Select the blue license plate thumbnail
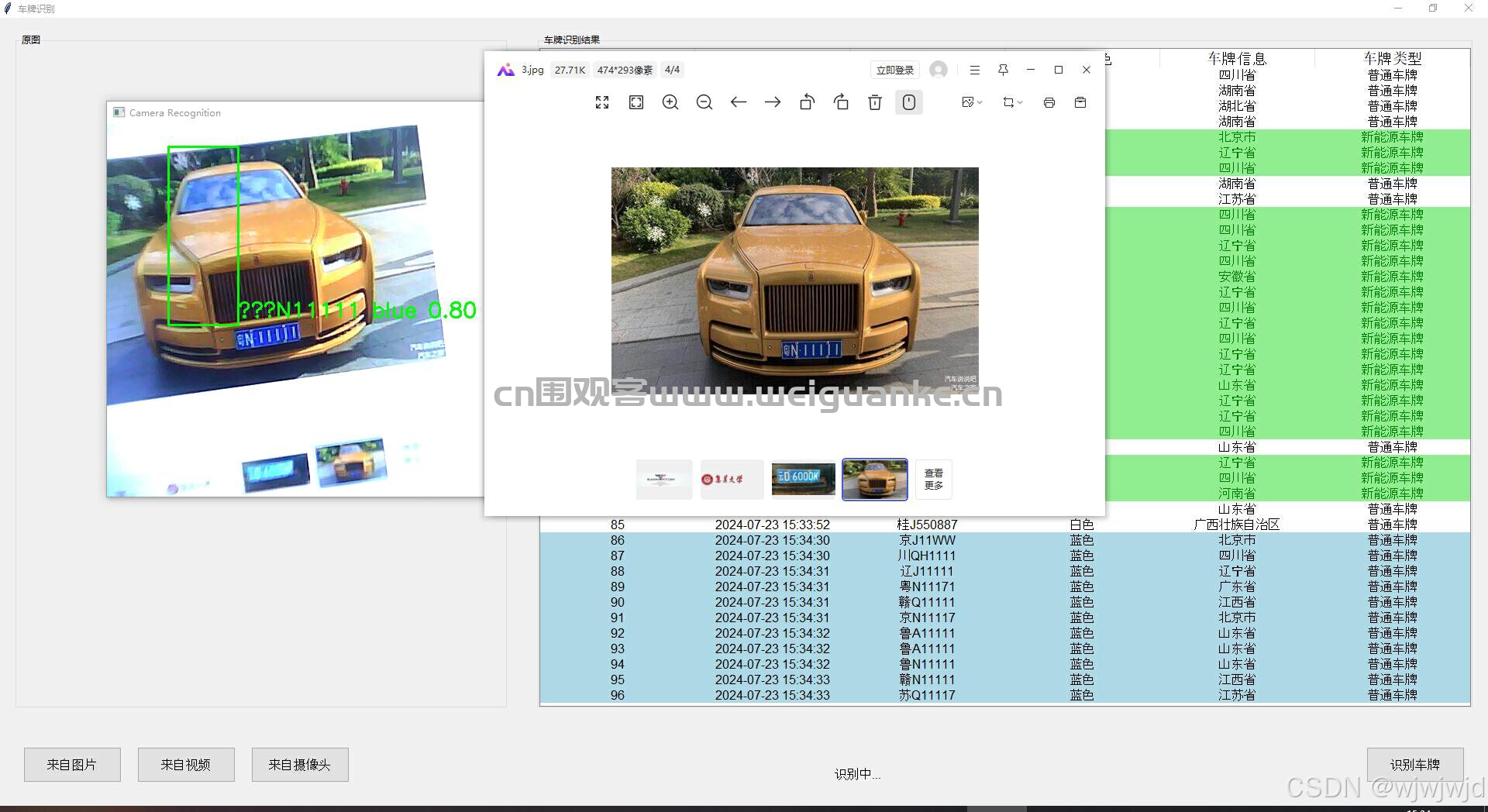Screen dimensions: 1488x812 tap(803, 479)
